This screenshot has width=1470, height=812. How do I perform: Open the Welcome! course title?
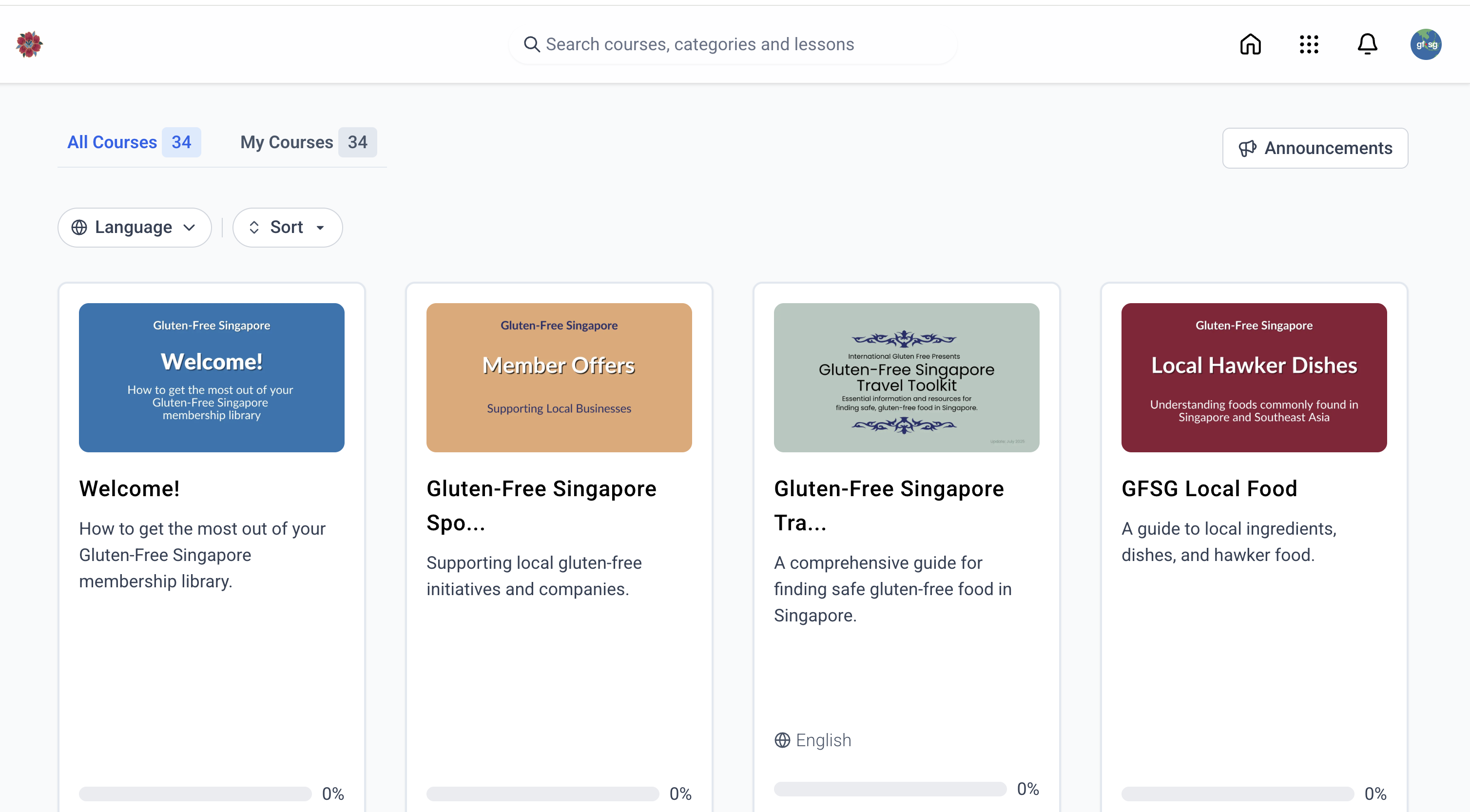(x=130, y=489)
